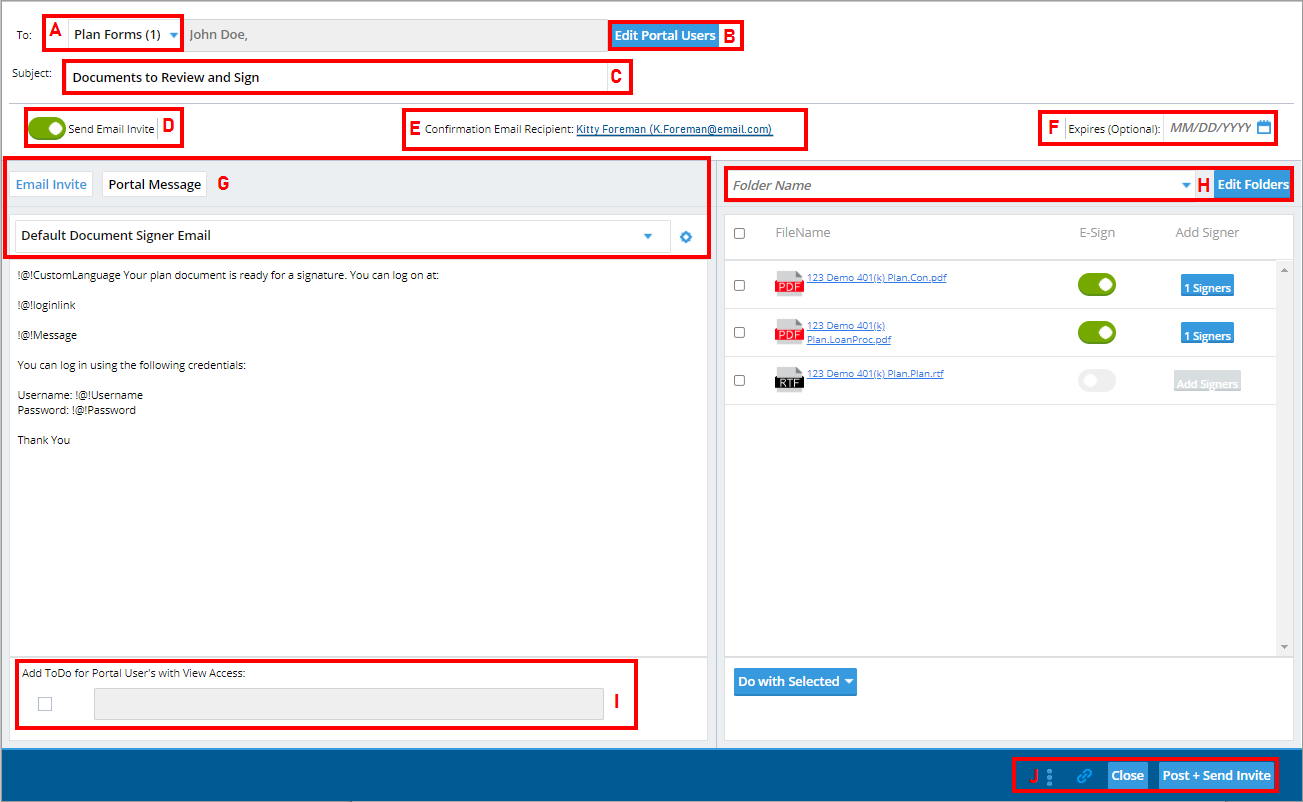Image resolution: width=1303 pixels, height=802 pixels.
Task: Open Default Document Signer Email dropdown
Action: pos(647,237)
